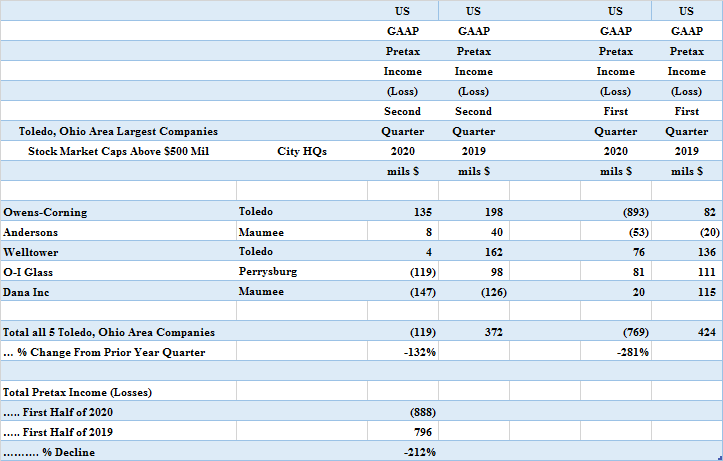Click the -281% change value
Screen dimensions: 723x461
[633, 353]
